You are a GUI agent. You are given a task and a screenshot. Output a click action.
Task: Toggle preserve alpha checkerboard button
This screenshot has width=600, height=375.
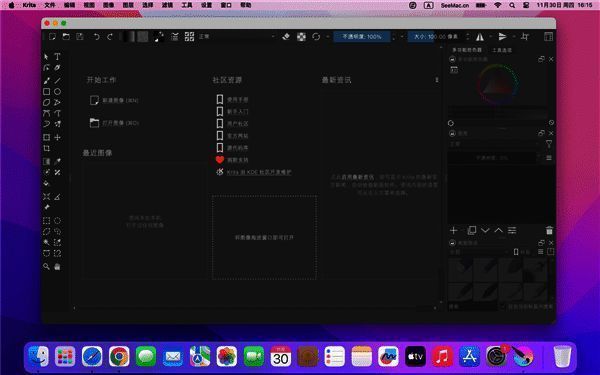301,37
